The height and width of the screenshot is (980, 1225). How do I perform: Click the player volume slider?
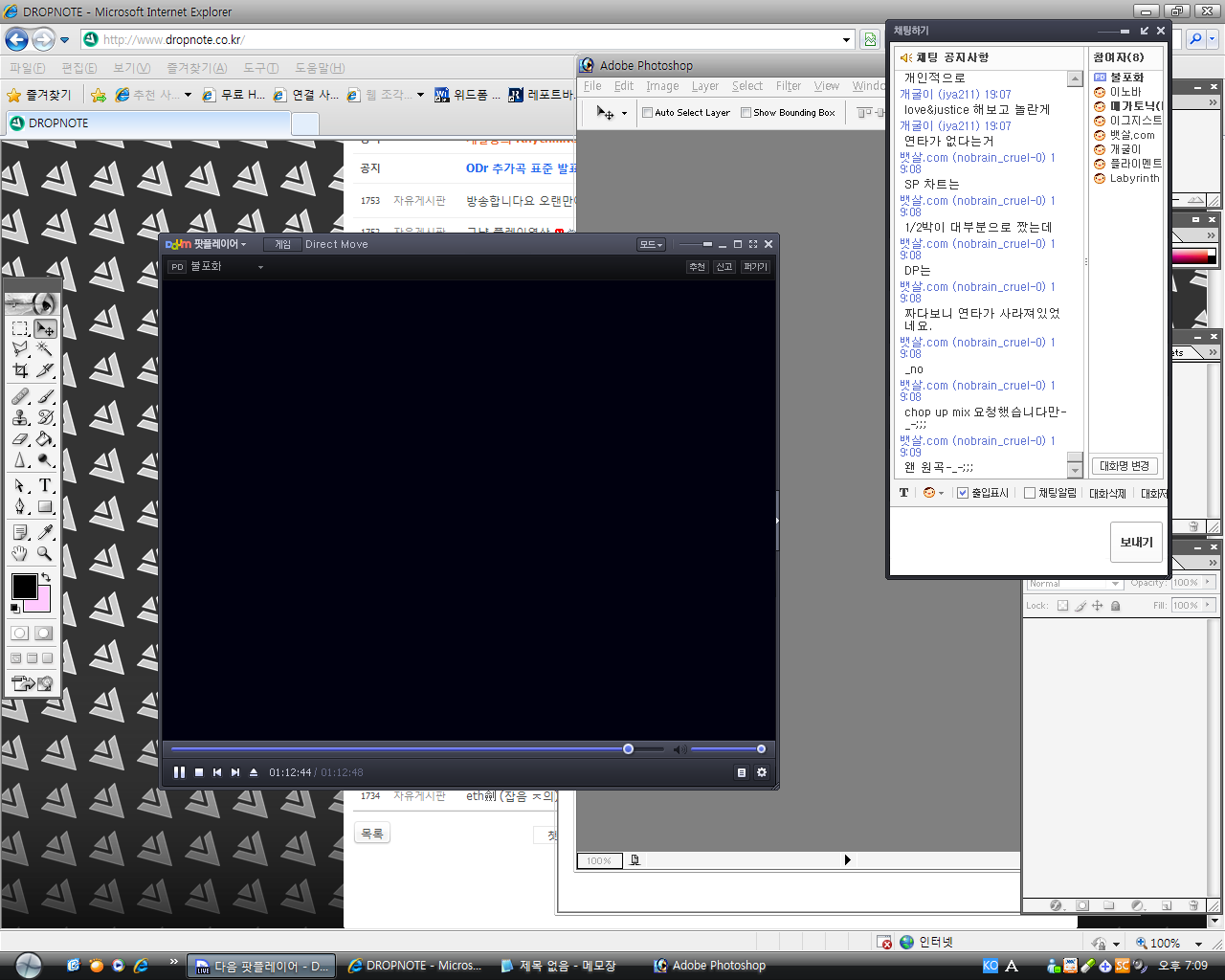(726, 749)
